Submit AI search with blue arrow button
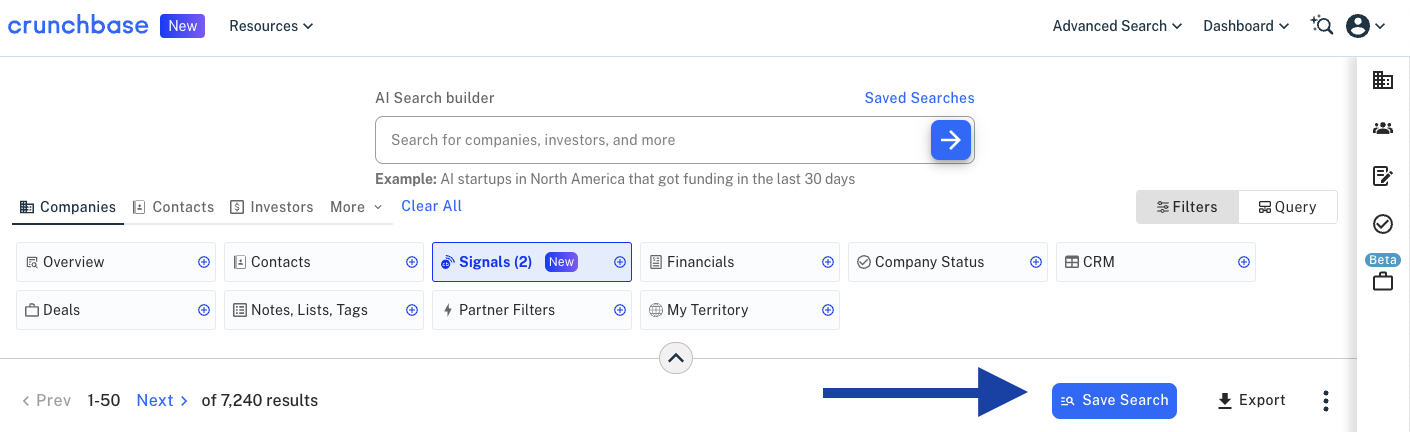This screenshot has height=432, width=1410. coord(951,140)
